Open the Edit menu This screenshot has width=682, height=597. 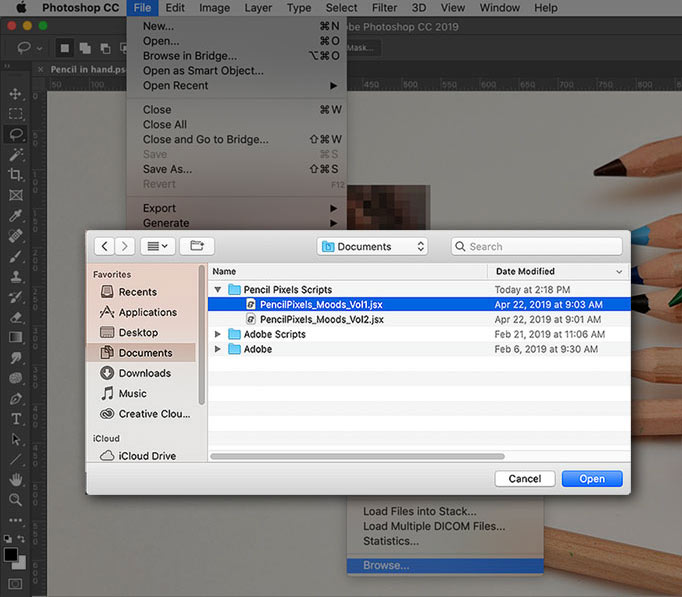click(x=175, y=8)
